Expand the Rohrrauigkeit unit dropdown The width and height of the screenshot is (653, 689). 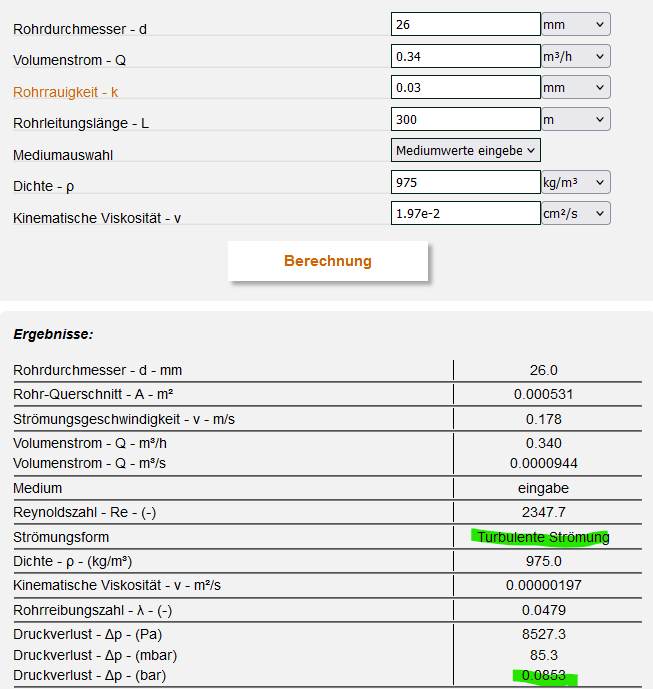(575, 87)
